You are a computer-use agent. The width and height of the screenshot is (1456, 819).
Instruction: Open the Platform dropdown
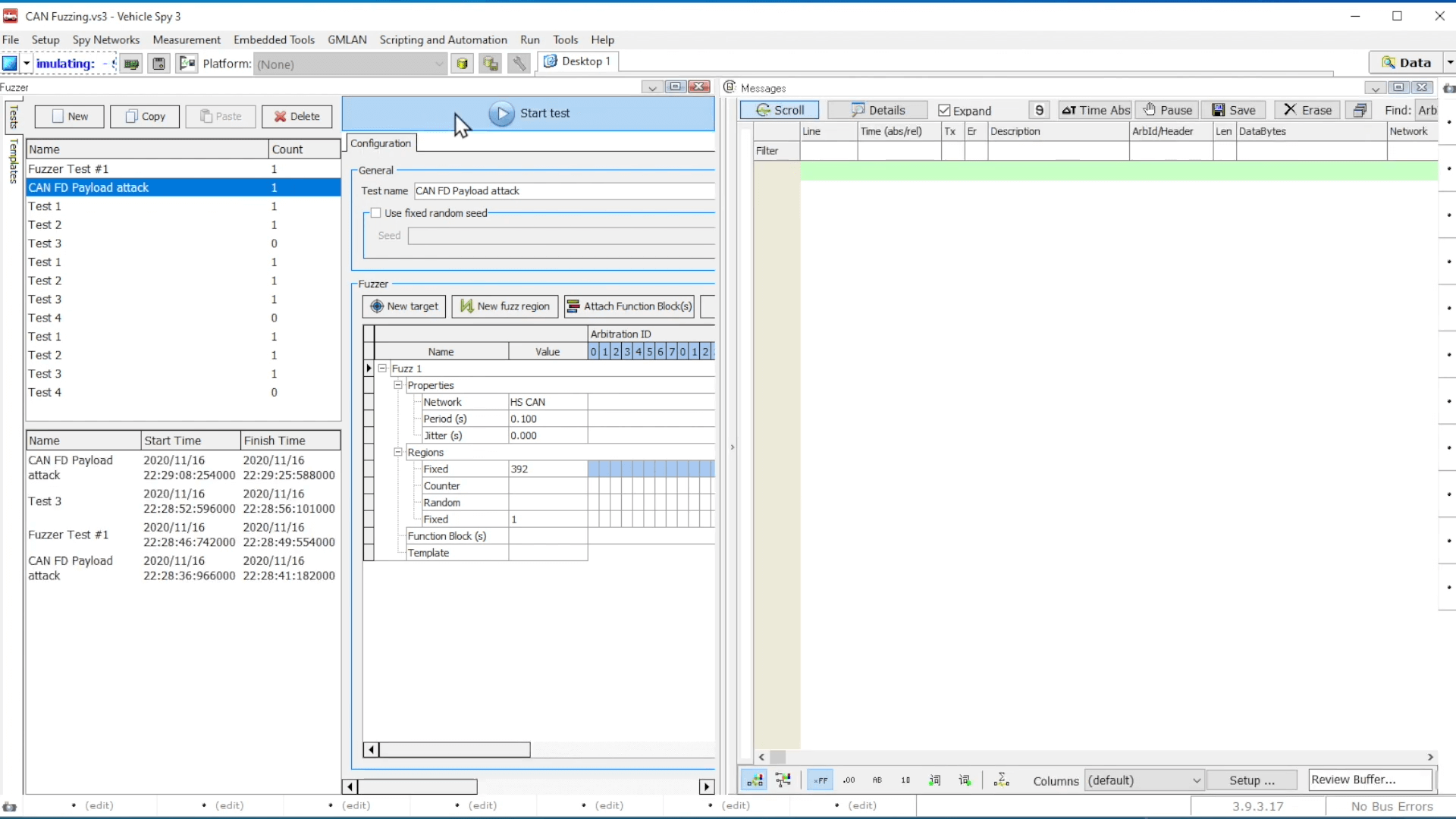coord(439,64)
